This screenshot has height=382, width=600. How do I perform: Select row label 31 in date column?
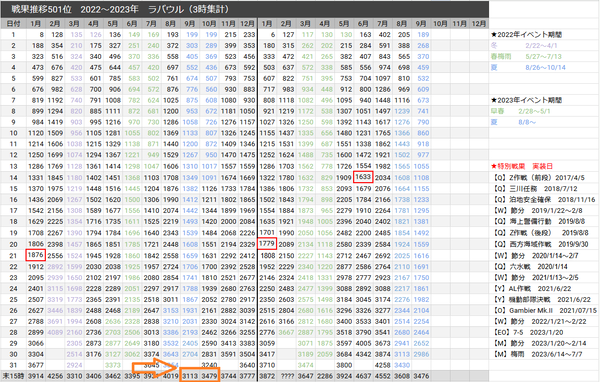13,365
